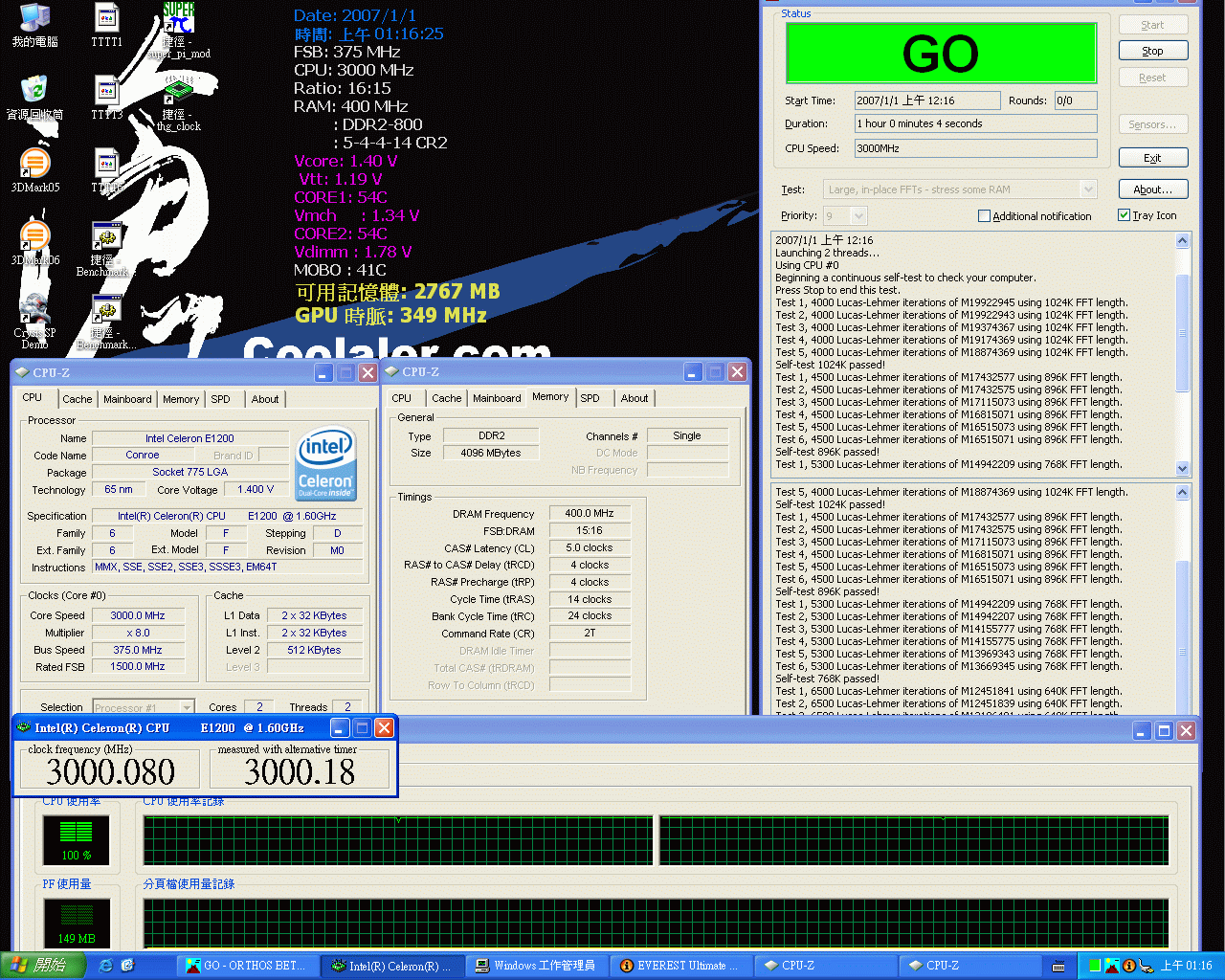
Task: Launch the 3DMark05 desktop shortcut
Action: (34, 170)
